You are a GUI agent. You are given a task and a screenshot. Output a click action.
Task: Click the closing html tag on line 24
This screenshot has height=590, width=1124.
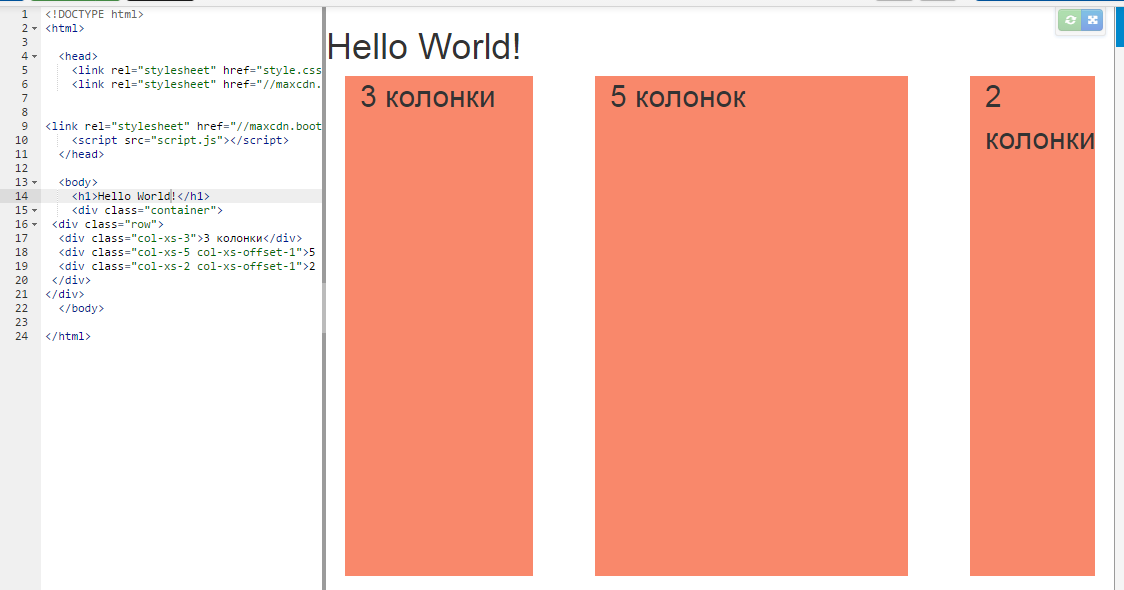(x=66, y=336)
